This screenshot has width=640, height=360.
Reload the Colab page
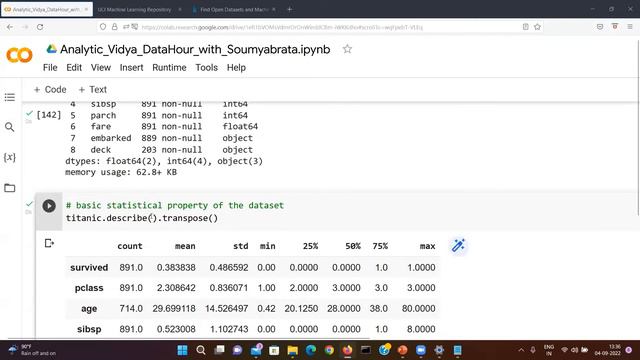(x=40, y=27)
